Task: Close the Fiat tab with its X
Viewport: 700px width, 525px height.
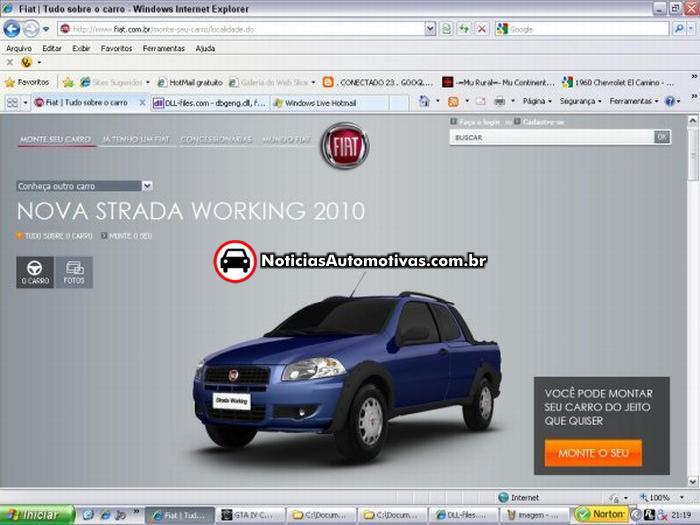Action: pyautogui.click(x=142, y=103)
